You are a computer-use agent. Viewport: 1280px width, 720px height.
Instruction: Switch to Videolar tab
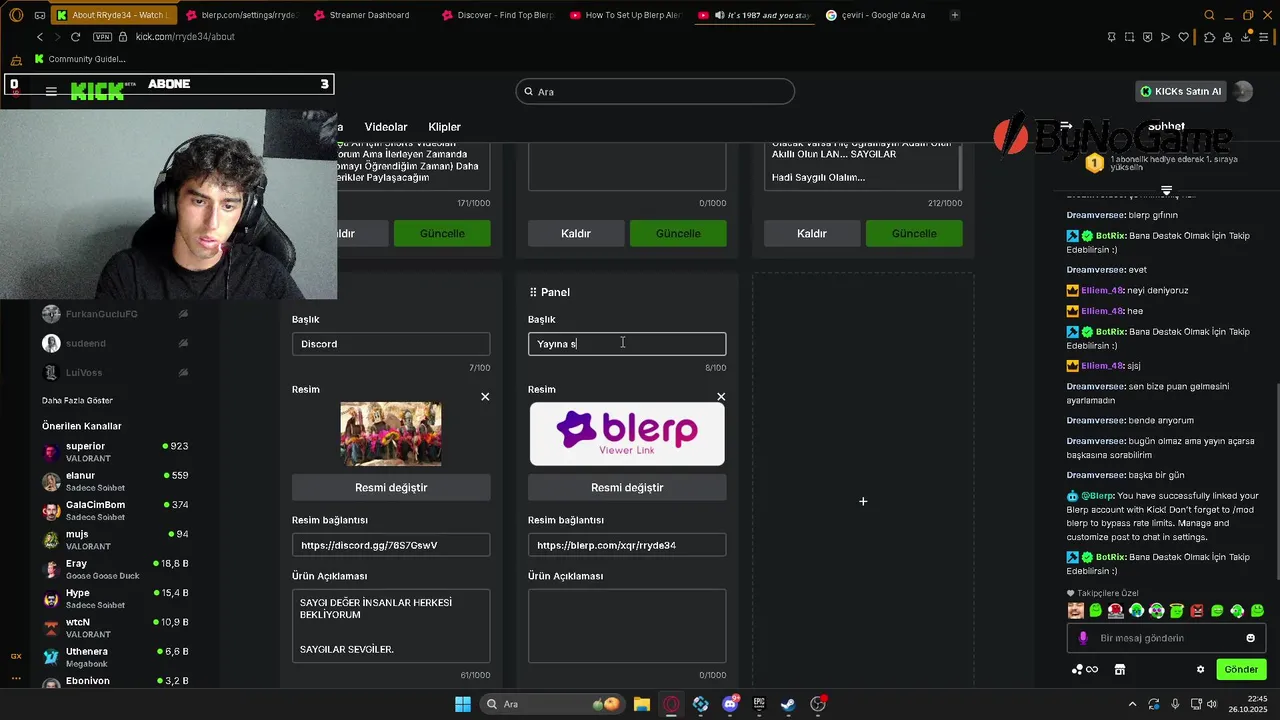tap(386, 127)
